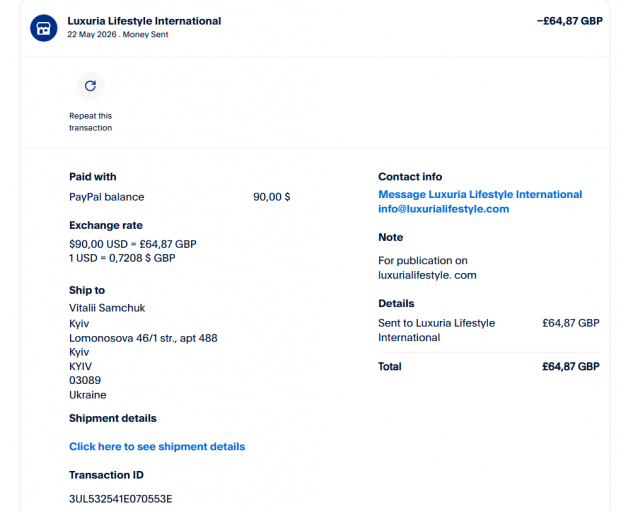
Task: Click the Contact info heading
Action: pyautogui.click(x=410, y=177)
